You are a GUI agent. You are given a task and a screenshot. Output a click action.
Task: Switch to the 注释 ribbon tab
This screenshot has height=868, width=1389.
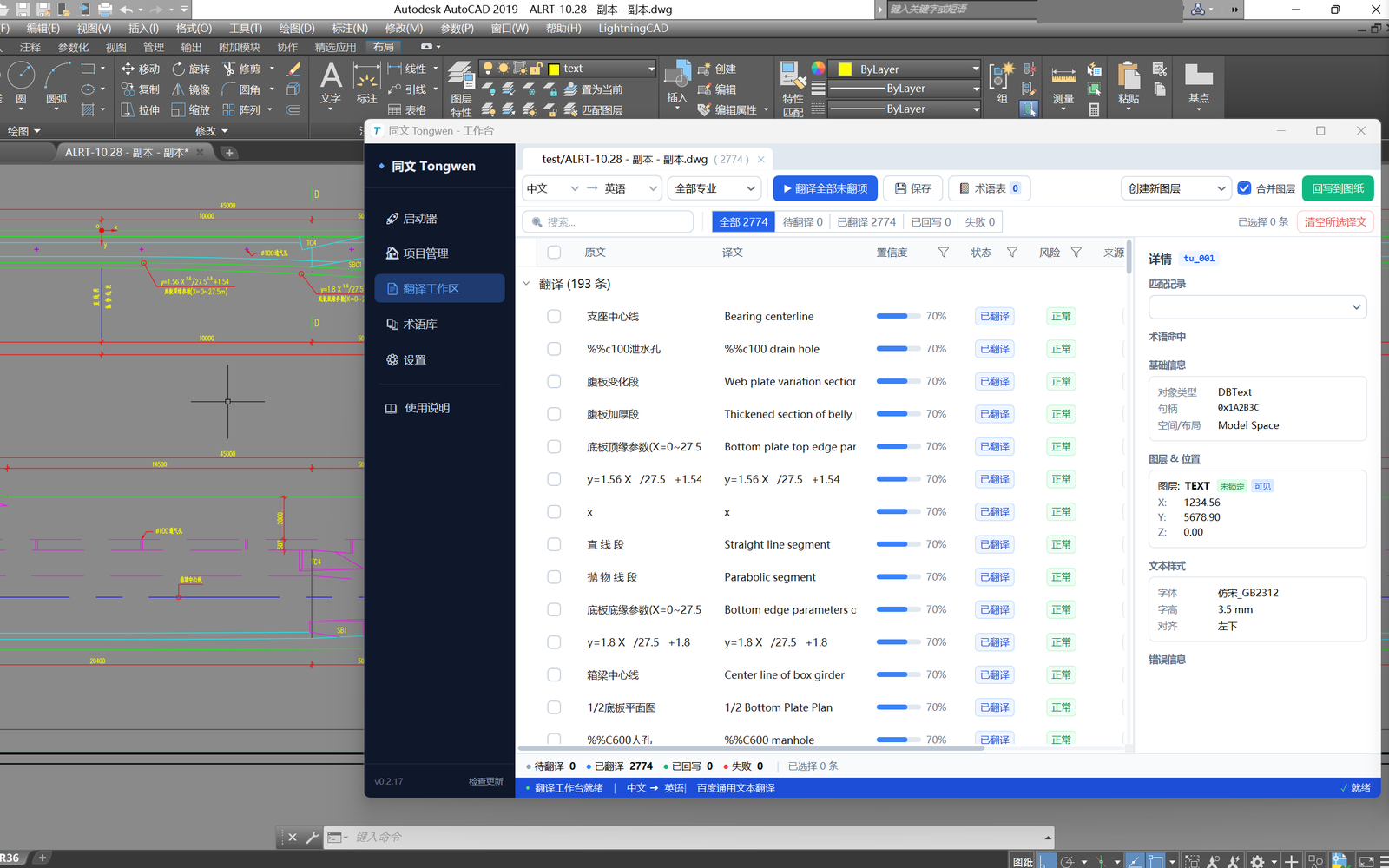(x=30, y=47)
